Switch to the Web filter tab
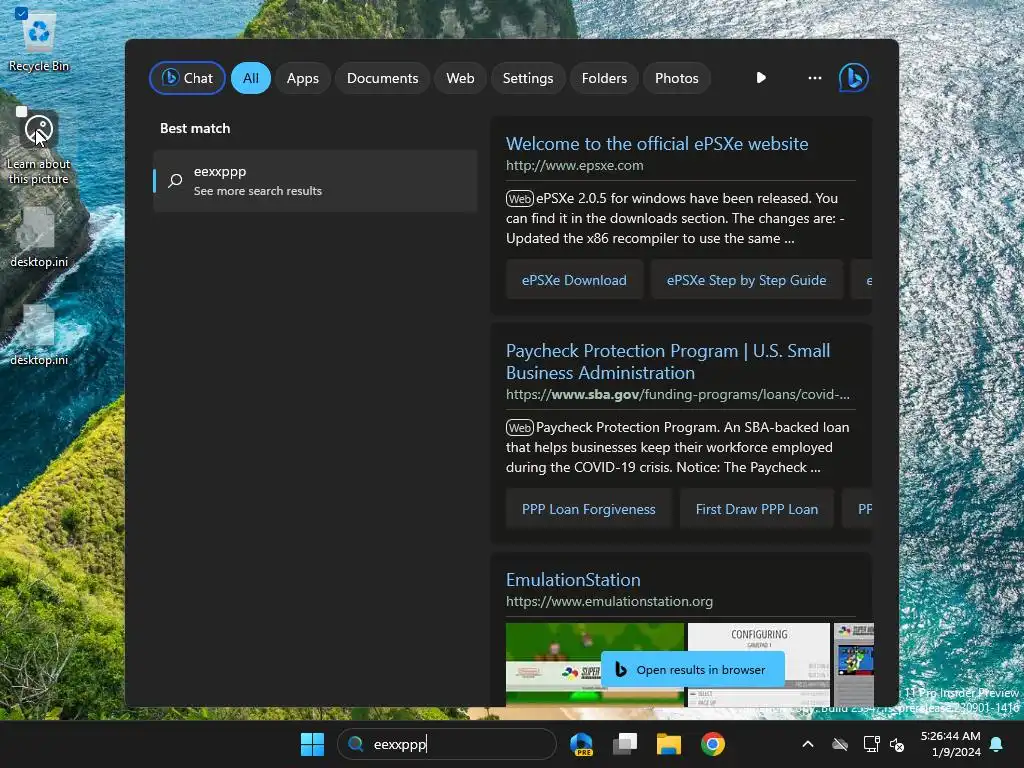The width and height of the screenshot is (1024, 768). click(x=460, y=78)
